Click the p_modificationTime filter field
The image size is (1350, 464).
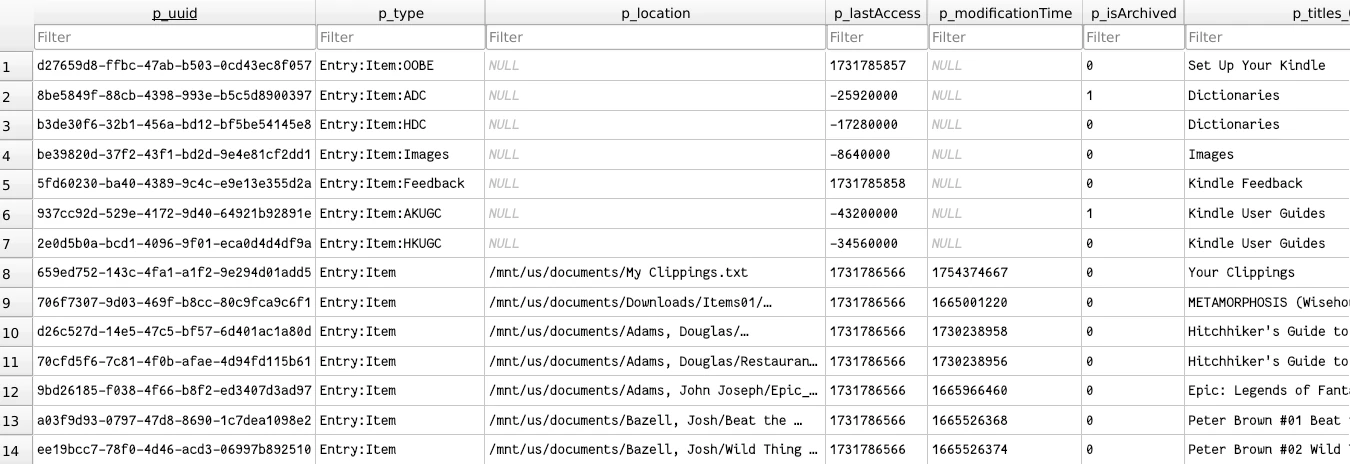click(1005, 37)
